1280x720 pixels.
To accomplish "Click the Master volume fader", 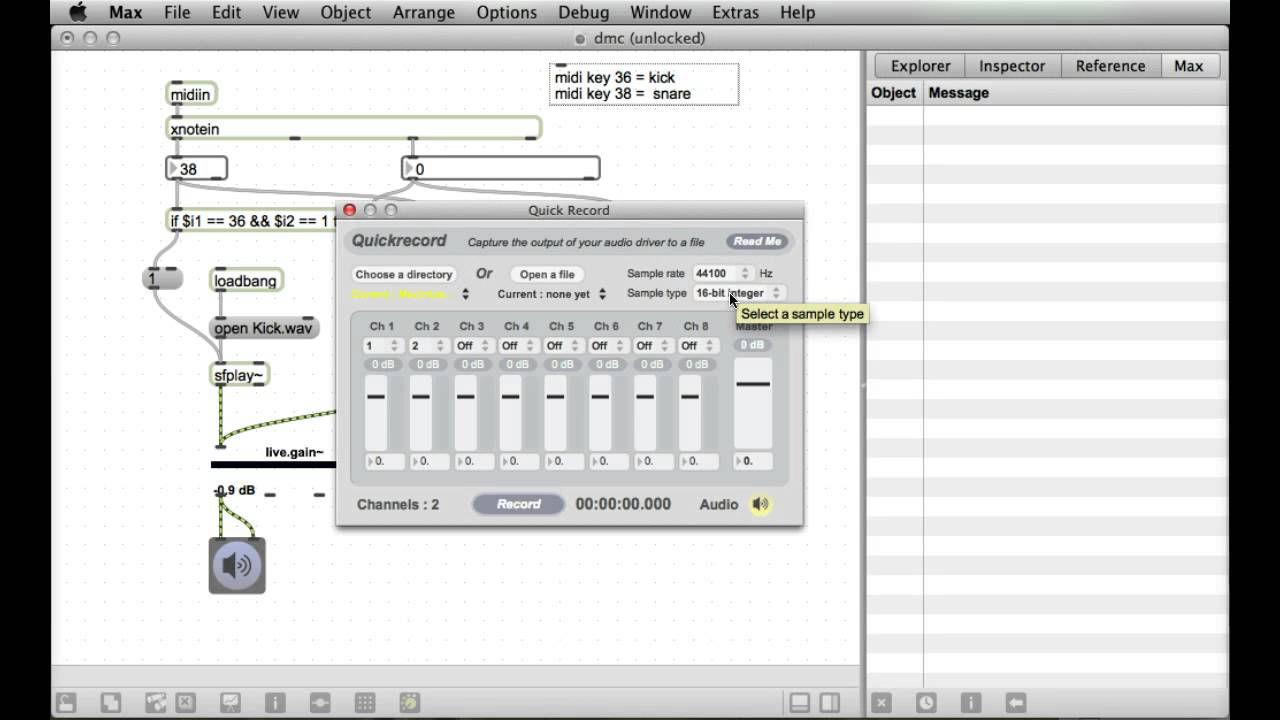I will (753, 402).
